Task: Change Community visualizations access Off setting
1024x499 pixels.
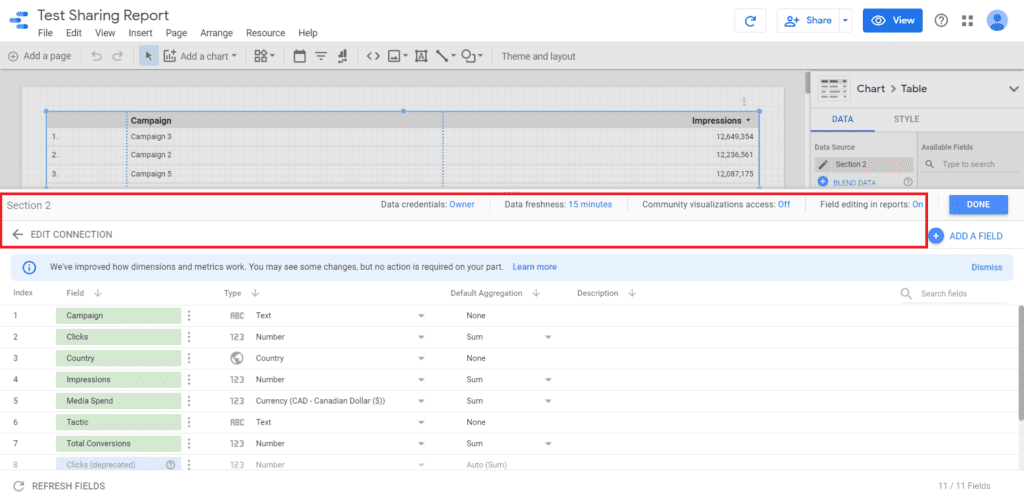Action: 784,204
